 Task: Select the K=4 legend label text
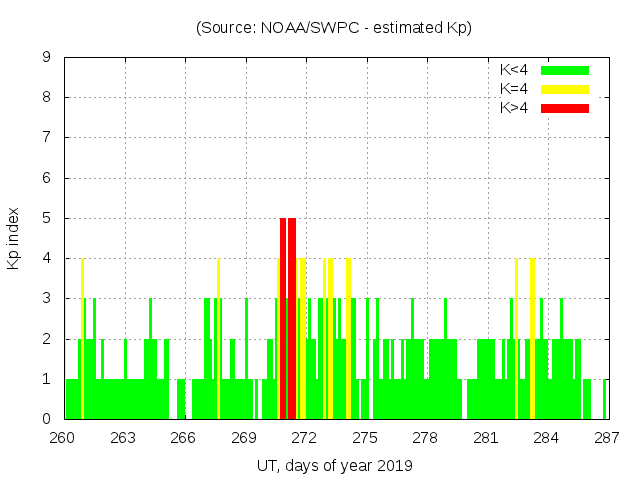point(514,89)
